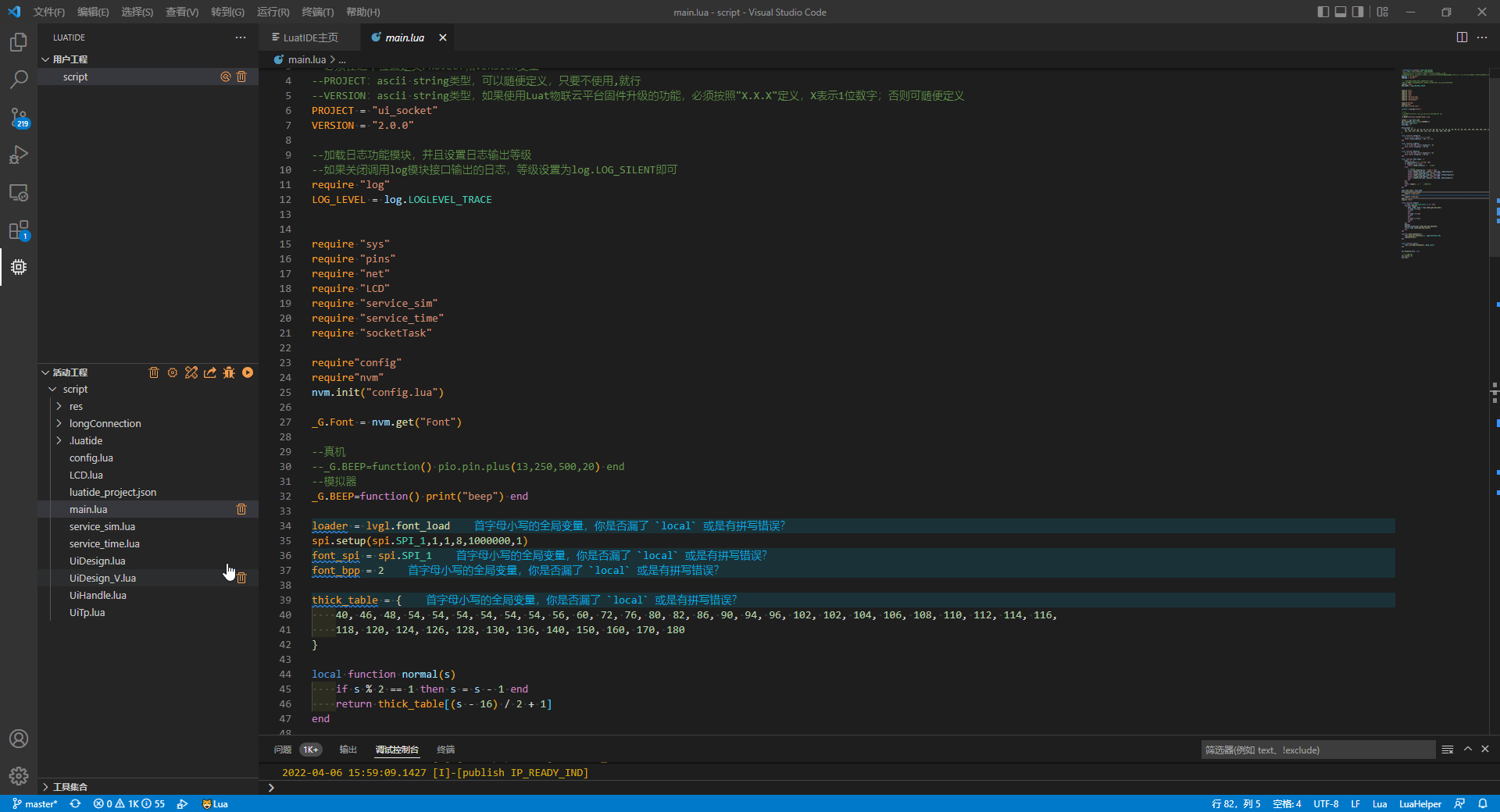This screenshot has height=812, width=1500.
Task: Expand the .luatide folder
Action: pos(59,440)
